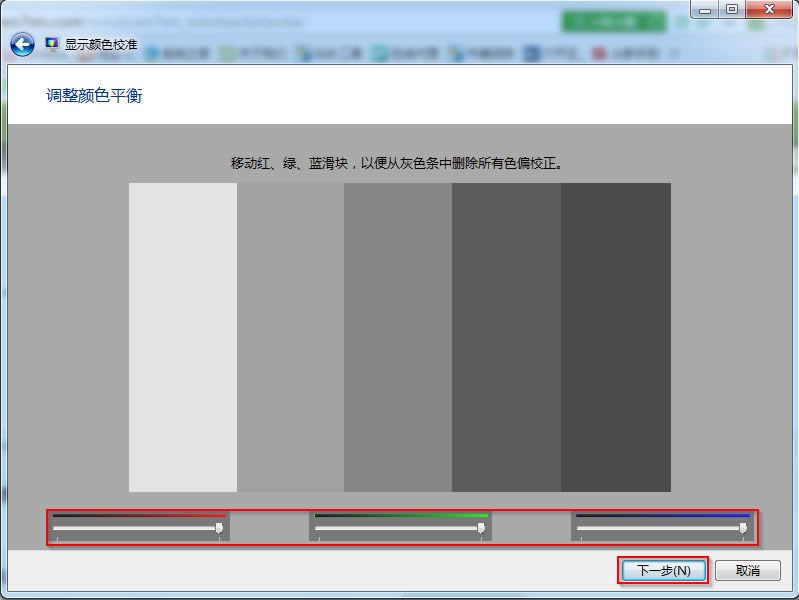Click the darkest gray bar on the right
This screenshot has height=600, width=799.
(x=616, y=337)
